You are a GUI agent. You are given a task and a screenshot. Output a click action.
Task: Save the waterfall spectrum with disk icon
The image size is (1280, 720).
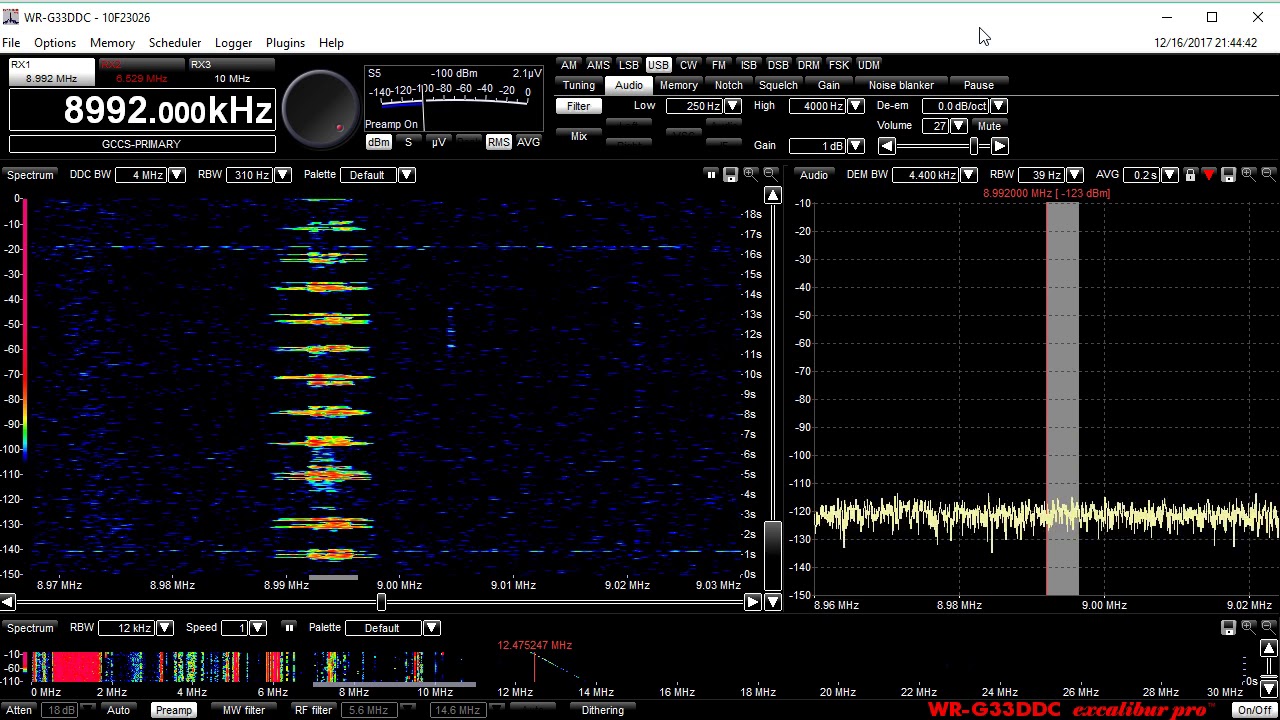pyautogui.click(x=731, y=175)
